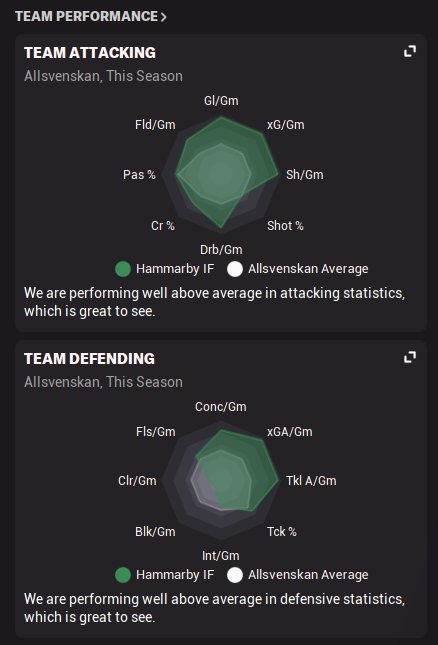The width and height of the screenshot is (438, 645).
Task: Select the Drb/Gm axis label
Action: 221,250
